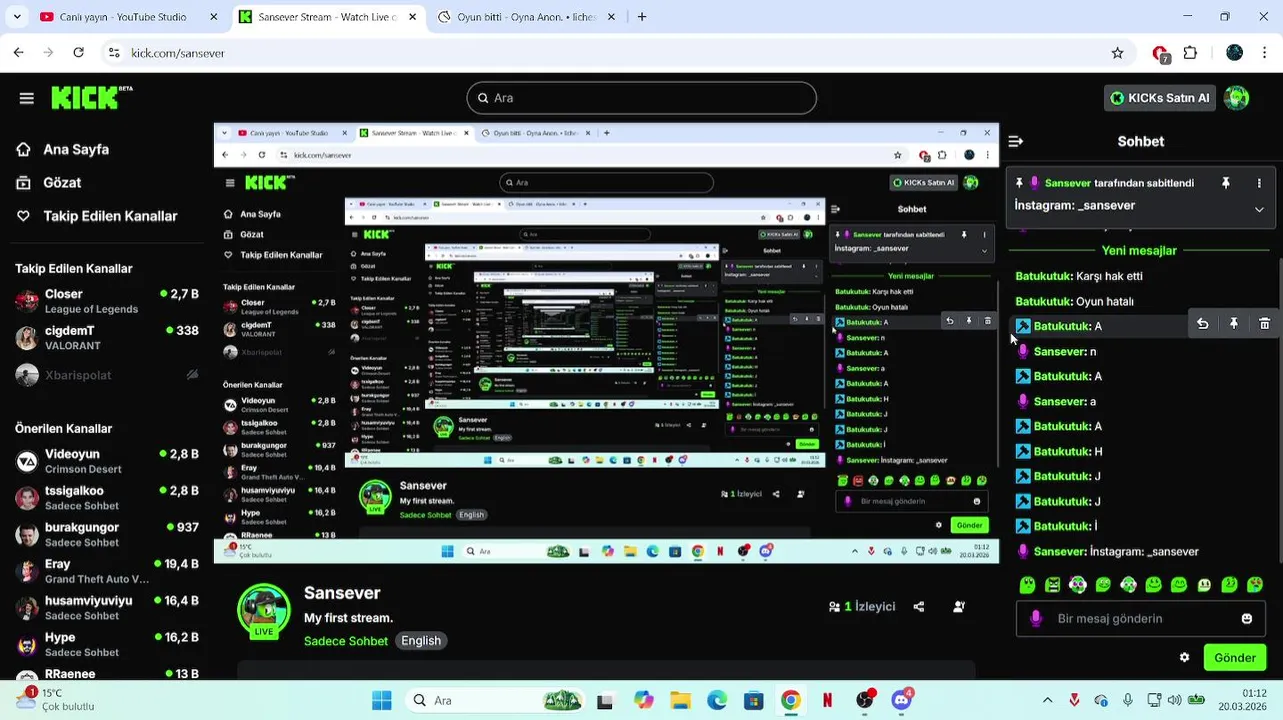The image size is (1283, 720).
Task: Collapse the Sohbet chat panel
Action: pos(1015,142)
